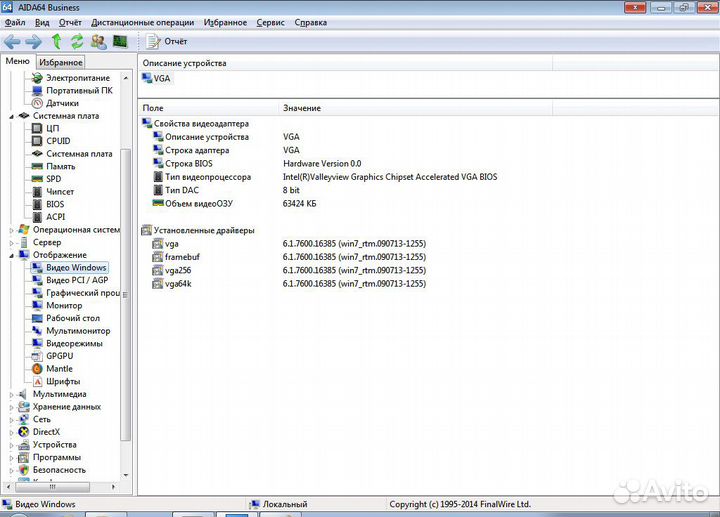This screenshot has width=720, height=517.
Task: Open the Справка menu
Action: coord(310,22)
